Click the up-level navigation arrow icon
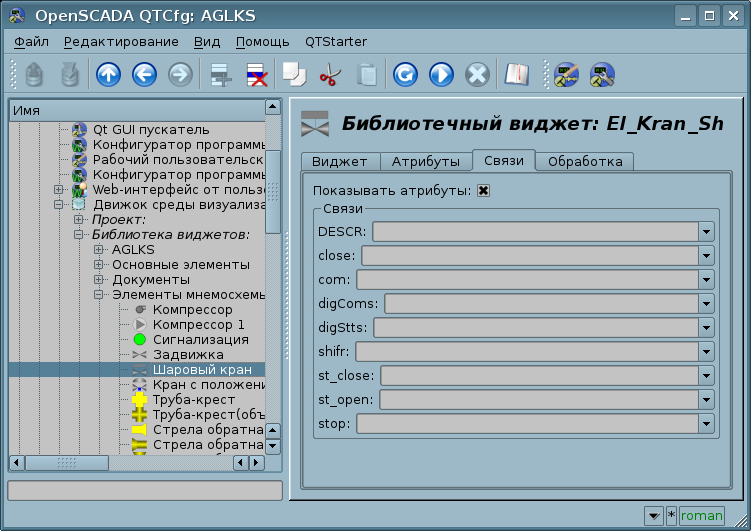The image size is (751, 531). pyautogui.click(x=108, y=74)
